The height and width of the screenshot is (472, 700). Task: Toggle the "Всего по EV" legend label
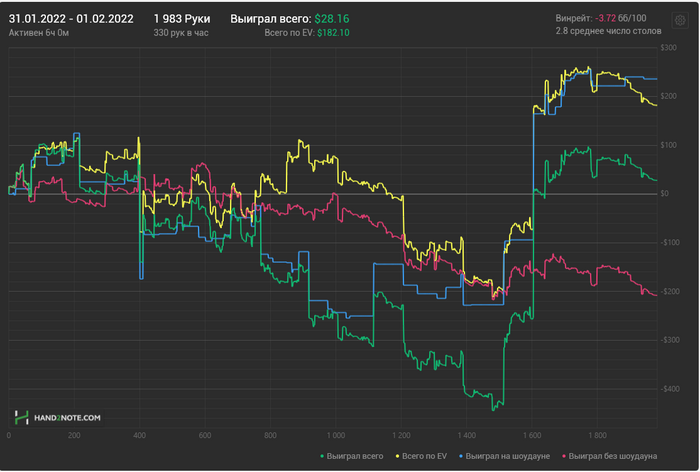pos(422,455)
